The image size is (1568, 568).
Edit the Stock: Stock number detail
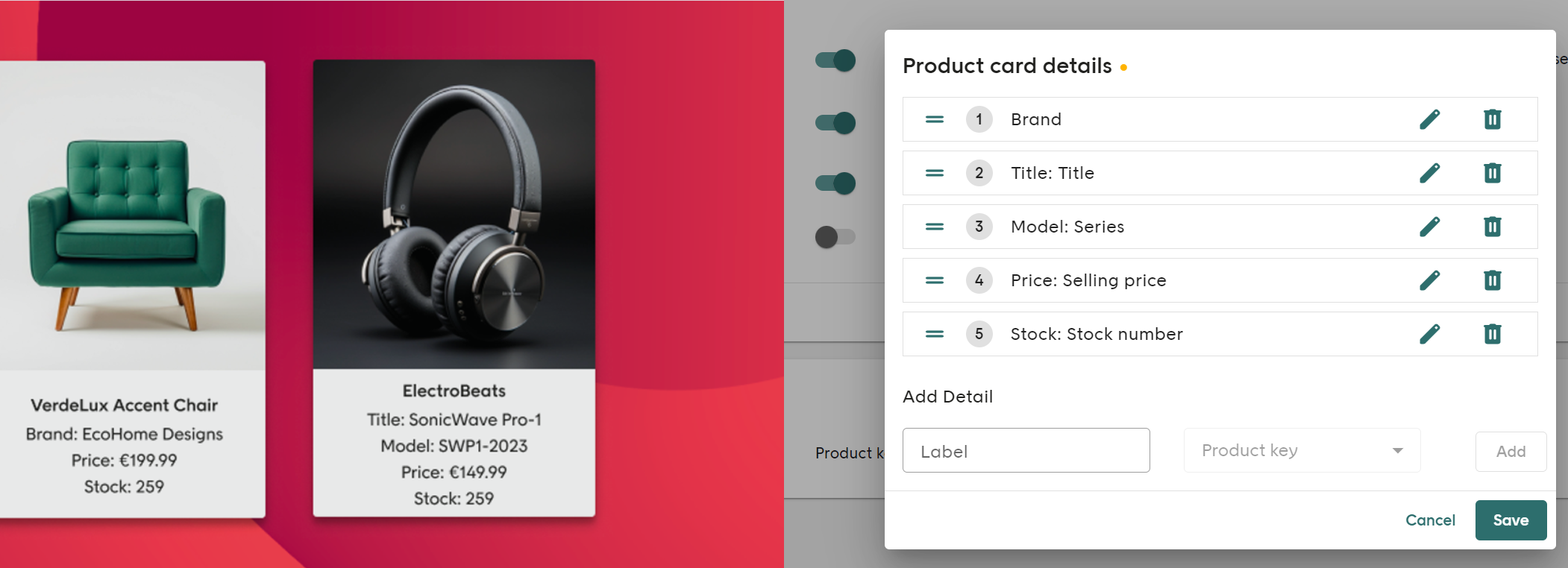tap(1429, 334)
